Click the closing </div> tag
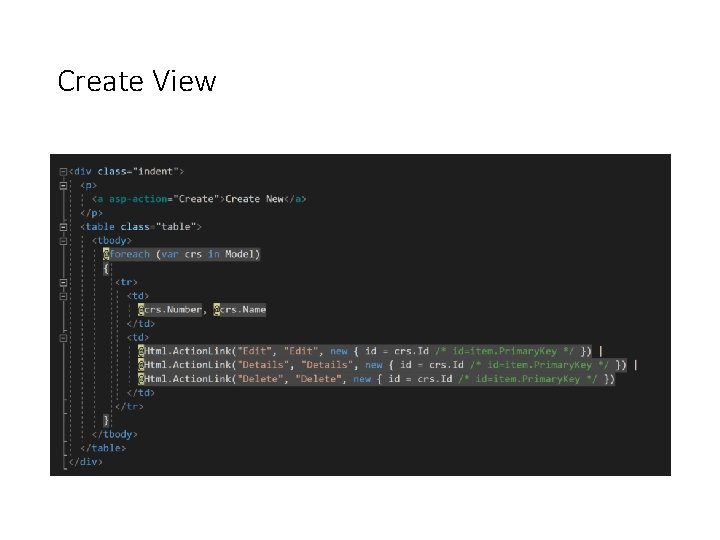Screen dimensions: 720x540 click(x=85, y=462)
